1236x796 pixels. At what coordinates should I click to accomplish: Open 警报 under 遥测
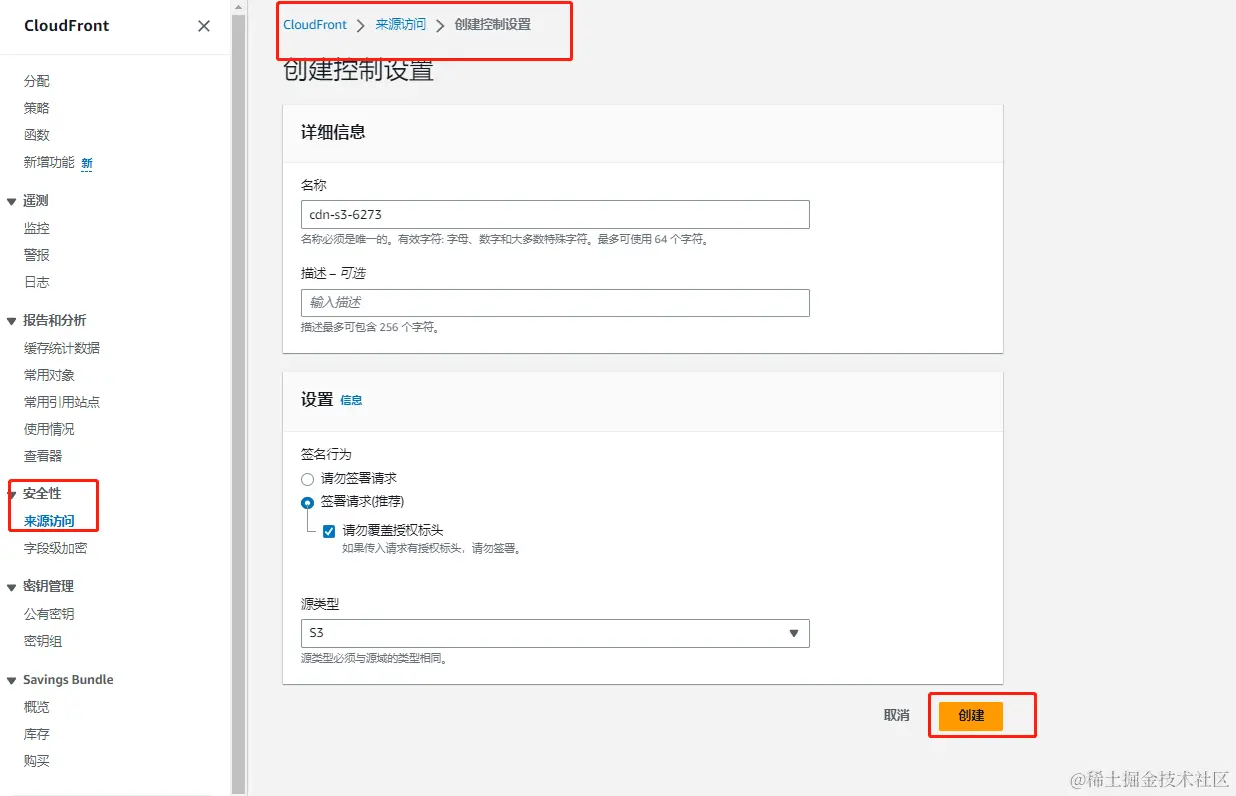click(37, 255)
